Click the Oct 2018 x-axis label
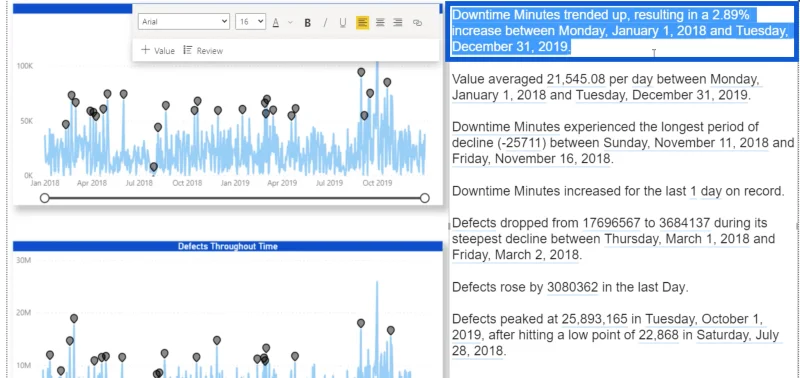This screenshot has width=800, height=378. point(187,183)
